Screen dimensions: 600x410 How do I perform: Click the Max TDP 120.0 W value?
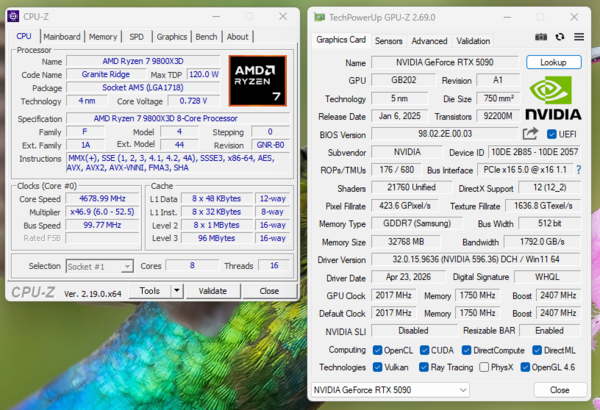coord(204,74)
